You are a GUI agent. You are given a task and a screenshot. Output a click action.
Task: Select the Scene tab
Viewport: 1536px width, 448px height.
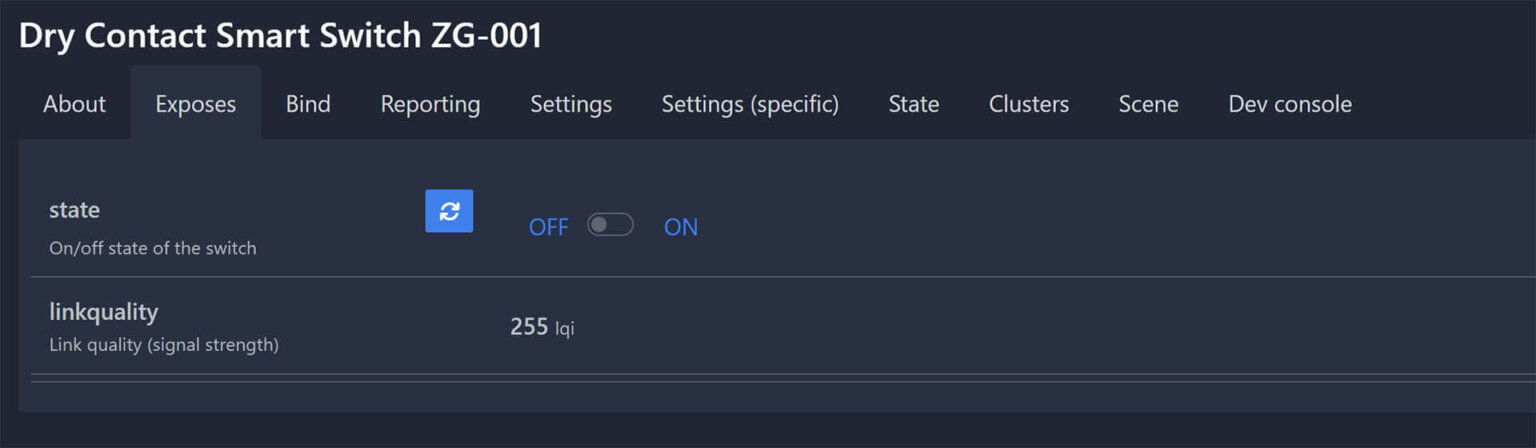pyautogui.click(x=1148, y=104)
